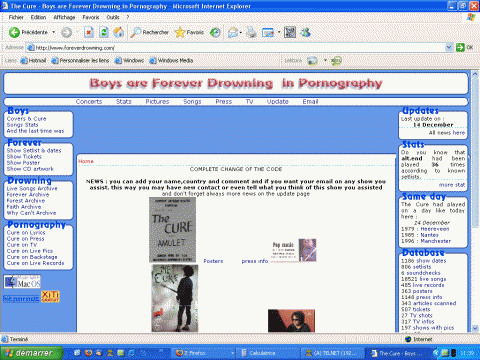The height and width of the screenshot is (360, 480).
Task: Open the Songs navigation link
Action: pyautogui.click(x=192, y=101)
